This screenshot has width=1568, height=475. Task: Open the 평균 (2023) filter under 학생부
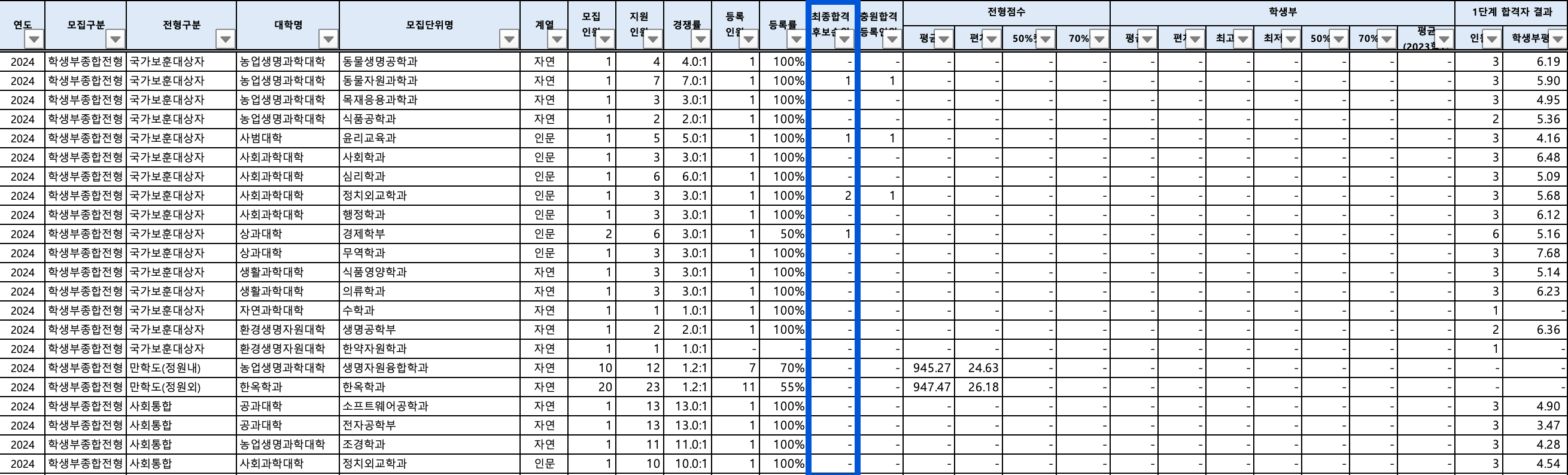tap(1444, 39)
